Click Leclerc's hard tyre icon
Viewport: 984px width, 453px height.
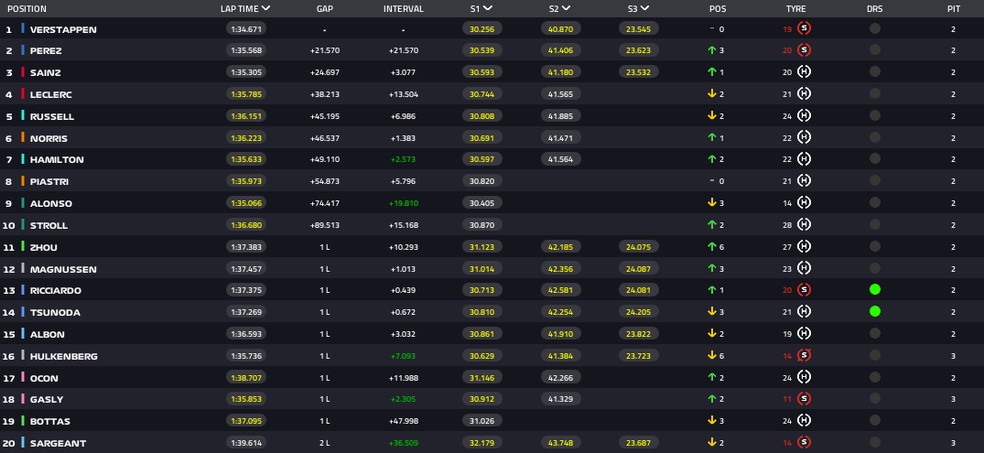pyautogui.click(x=804, y=93)
